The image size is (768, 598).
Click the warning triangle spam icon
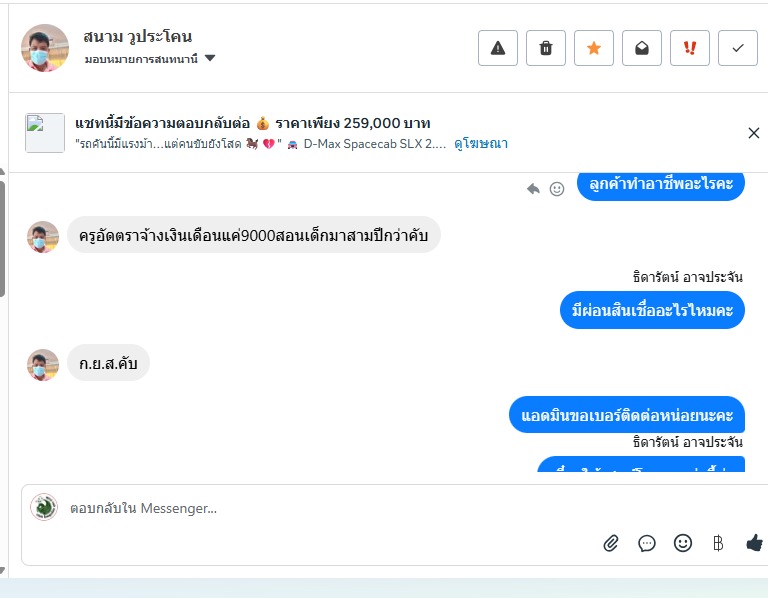pyautogui.click(x=498, y=48)
